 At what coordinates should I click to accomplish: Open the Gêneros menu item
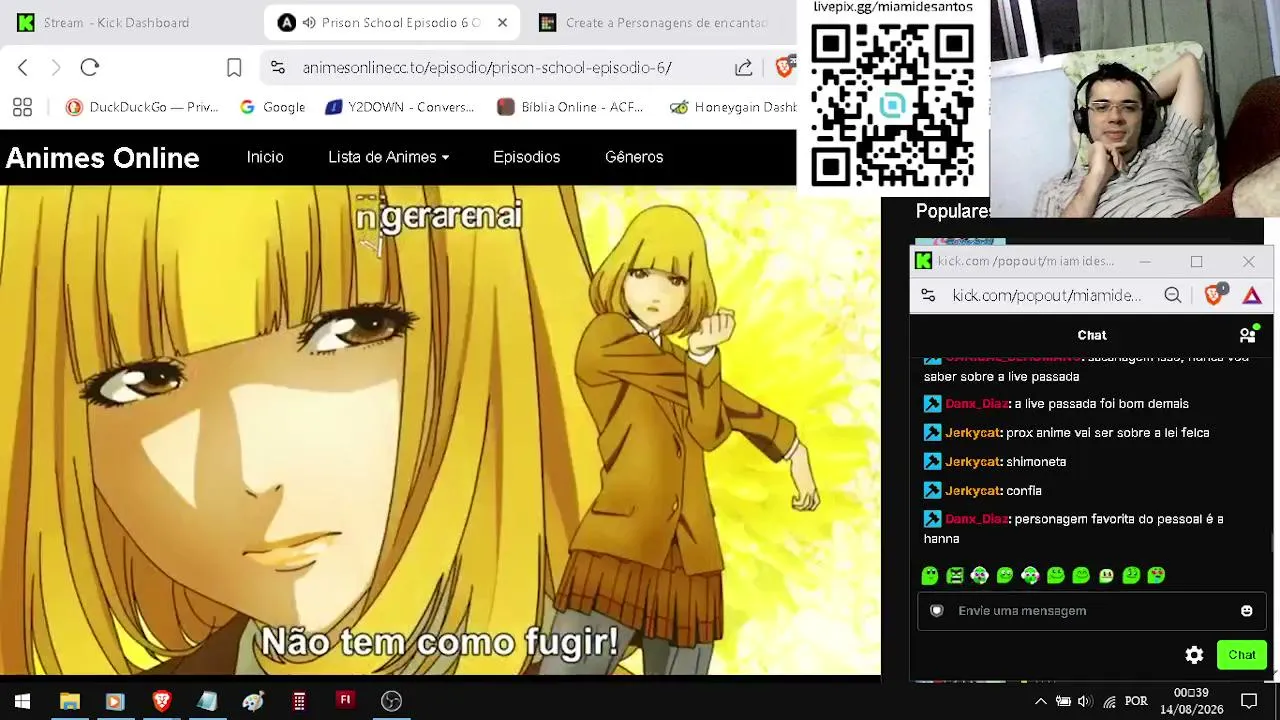click(x=634, y=157)
